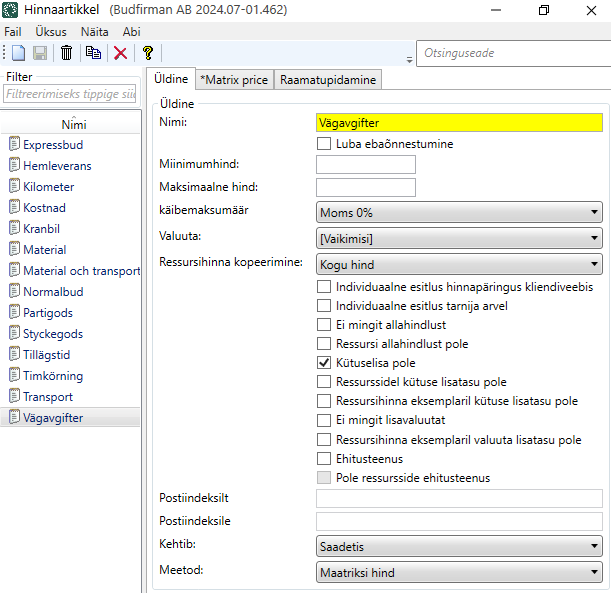Image resolution: width=611 pixels, height=593 pixels.
Task: Enable the Luba ebaõnnestumine checkbox
Action: tap(324, 144)
